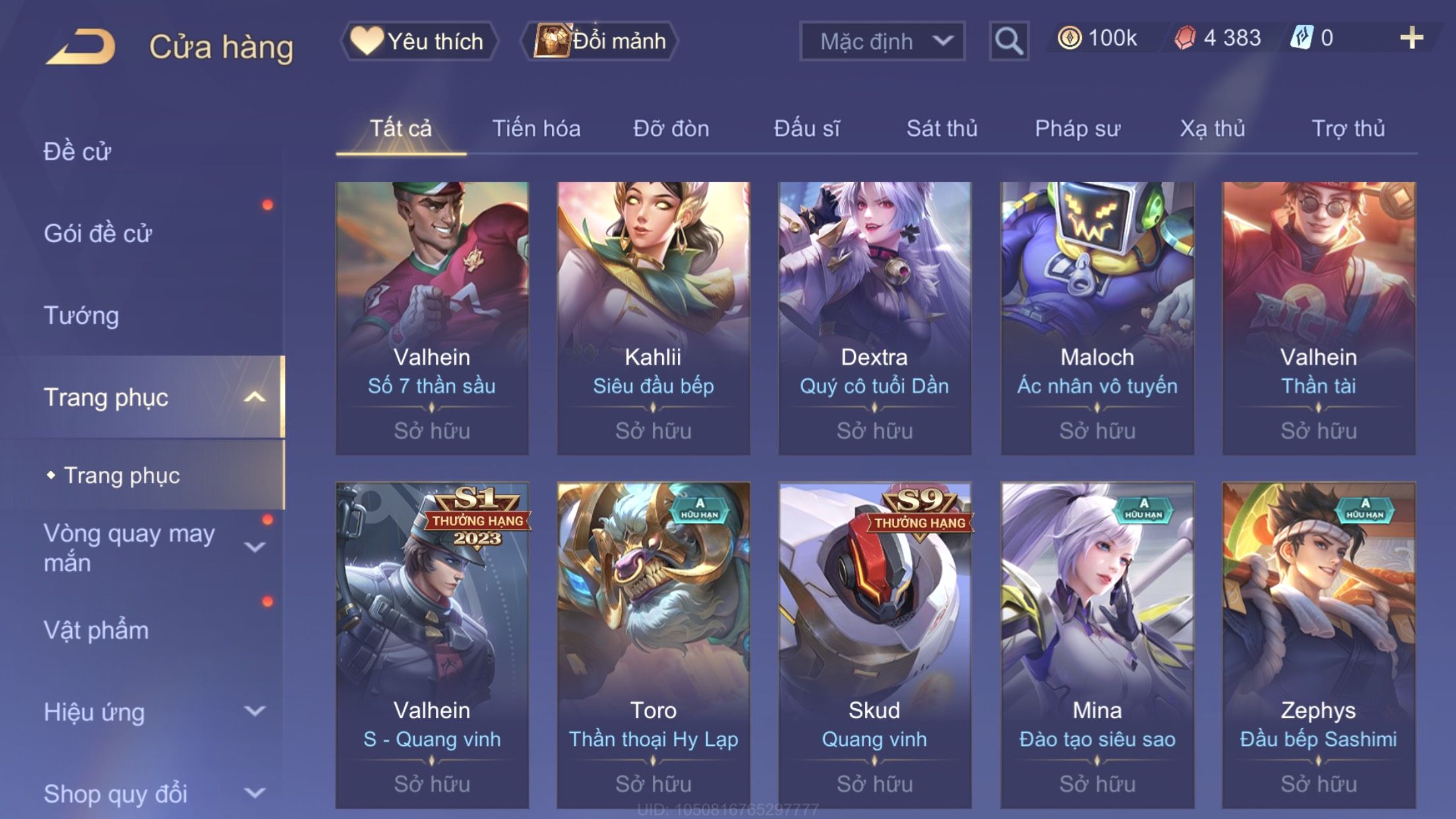
Task: Expand Shop quy đổi section
Action: click(255, 793)
